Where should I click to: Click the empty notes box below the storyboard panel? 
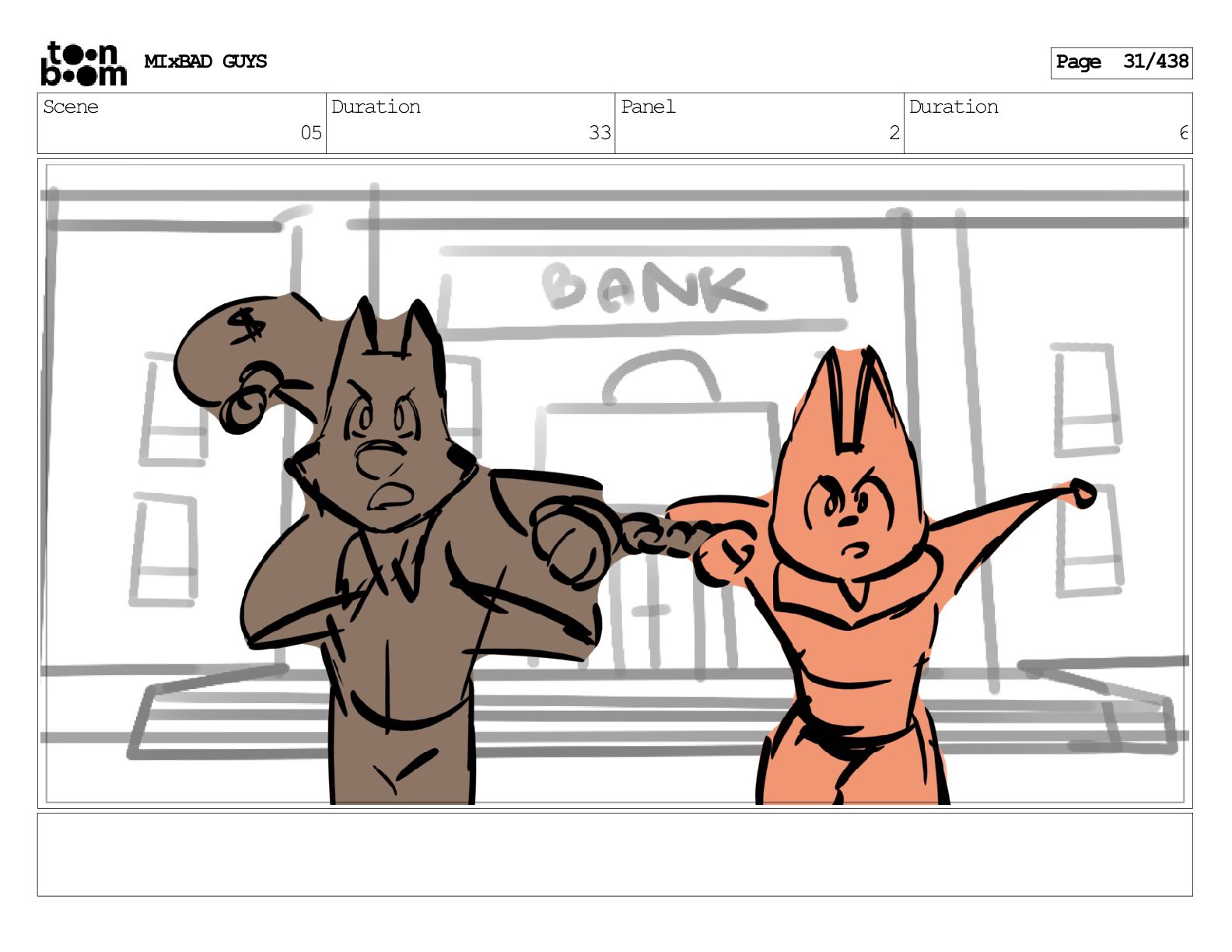point(614,855)
